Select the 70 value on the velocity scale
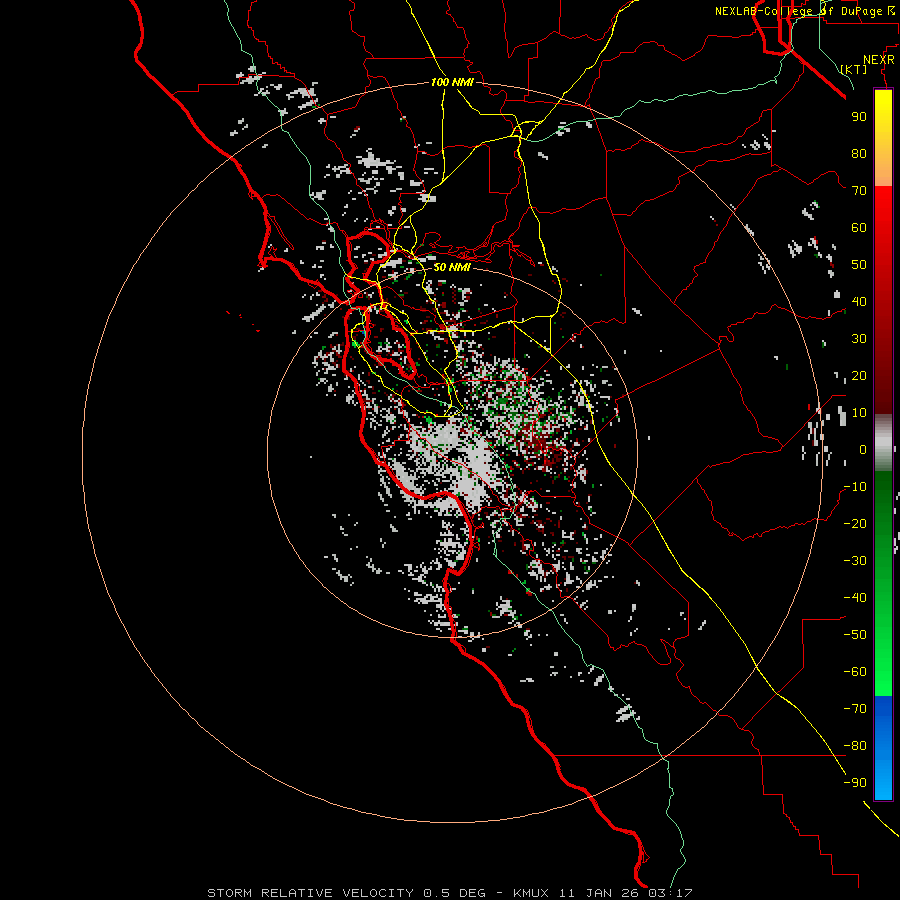The height and width of the screenshot is (900, 900). [x=859, y=191]
